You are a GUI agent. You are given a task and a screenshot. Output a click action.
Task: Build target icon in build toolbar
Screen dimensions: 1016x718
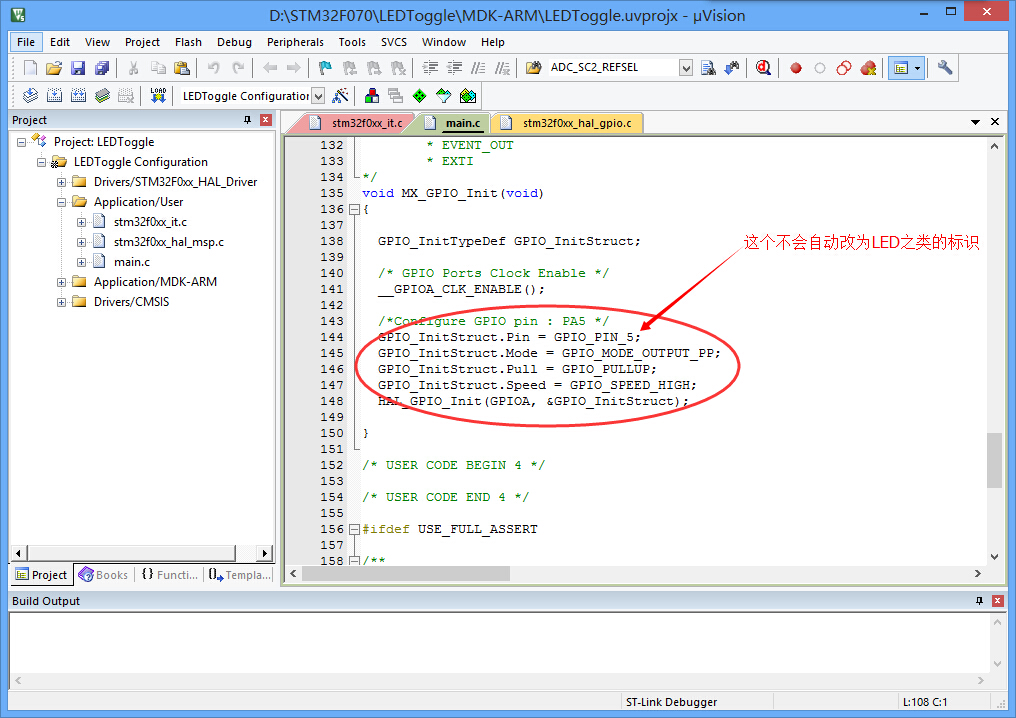click(x=54, y=97)
